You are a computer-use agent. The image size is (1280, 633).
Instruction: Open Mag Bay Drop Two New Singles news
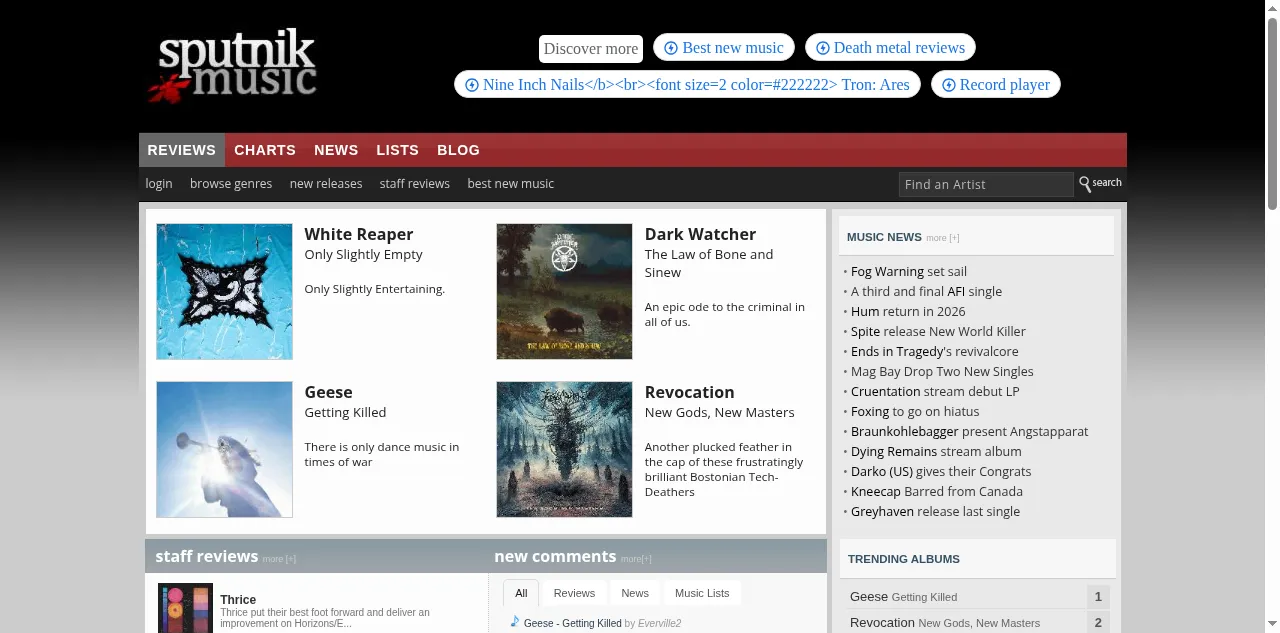(942, 371)
